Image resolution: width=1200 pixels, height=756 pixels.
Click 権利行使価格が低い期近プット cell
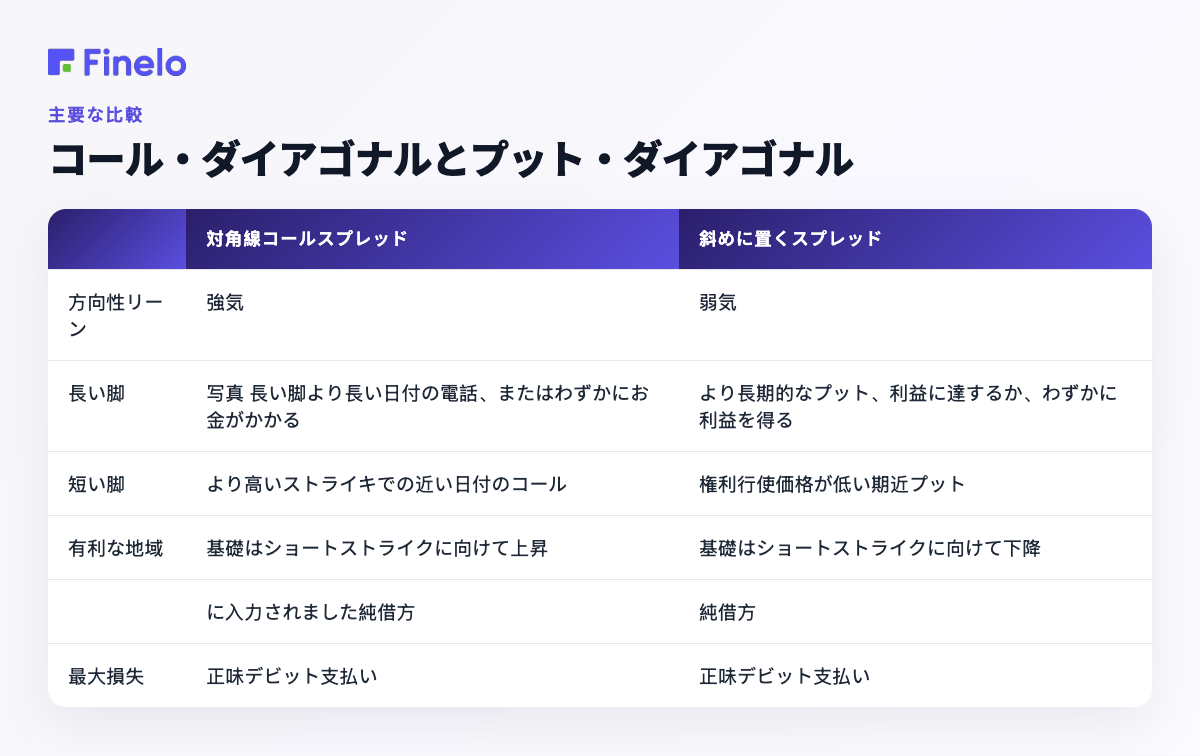tap(832, 484)
